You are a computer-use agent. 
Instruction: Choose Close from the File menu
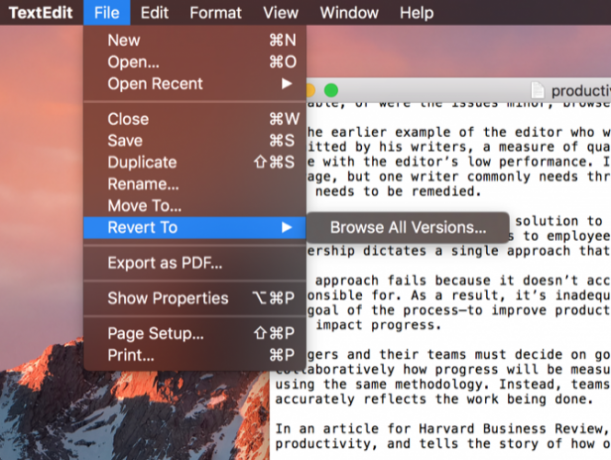pos(194,119)
